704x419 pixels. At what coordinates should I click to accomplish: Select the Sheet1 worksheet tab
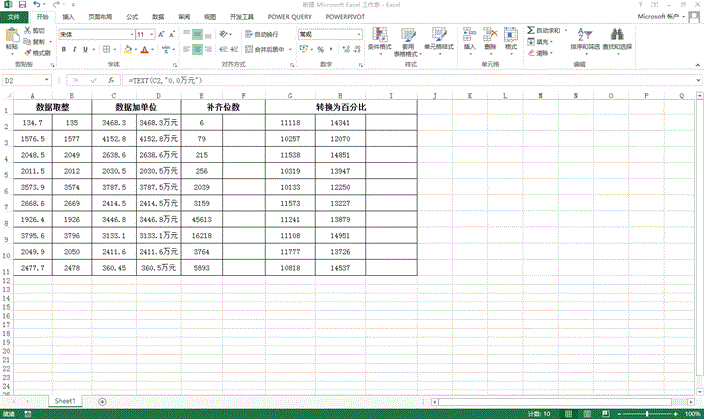pyautogui.click(x=65, y=400)
